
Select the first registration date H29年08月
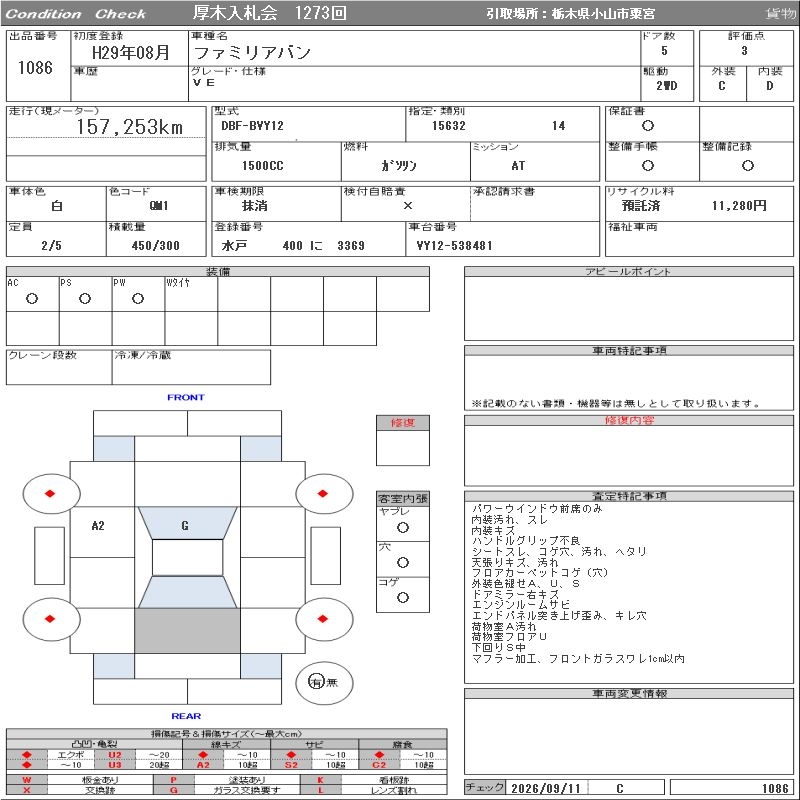click(x=131, y=53)
